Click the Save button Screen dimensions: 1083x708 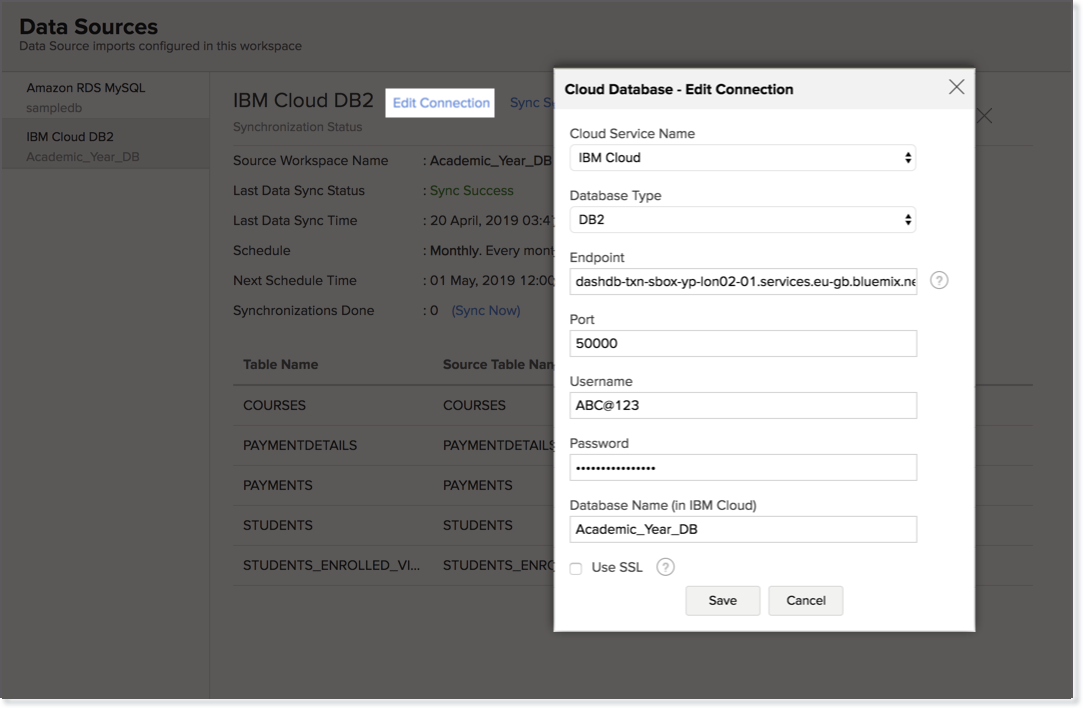tap(722, 600)
